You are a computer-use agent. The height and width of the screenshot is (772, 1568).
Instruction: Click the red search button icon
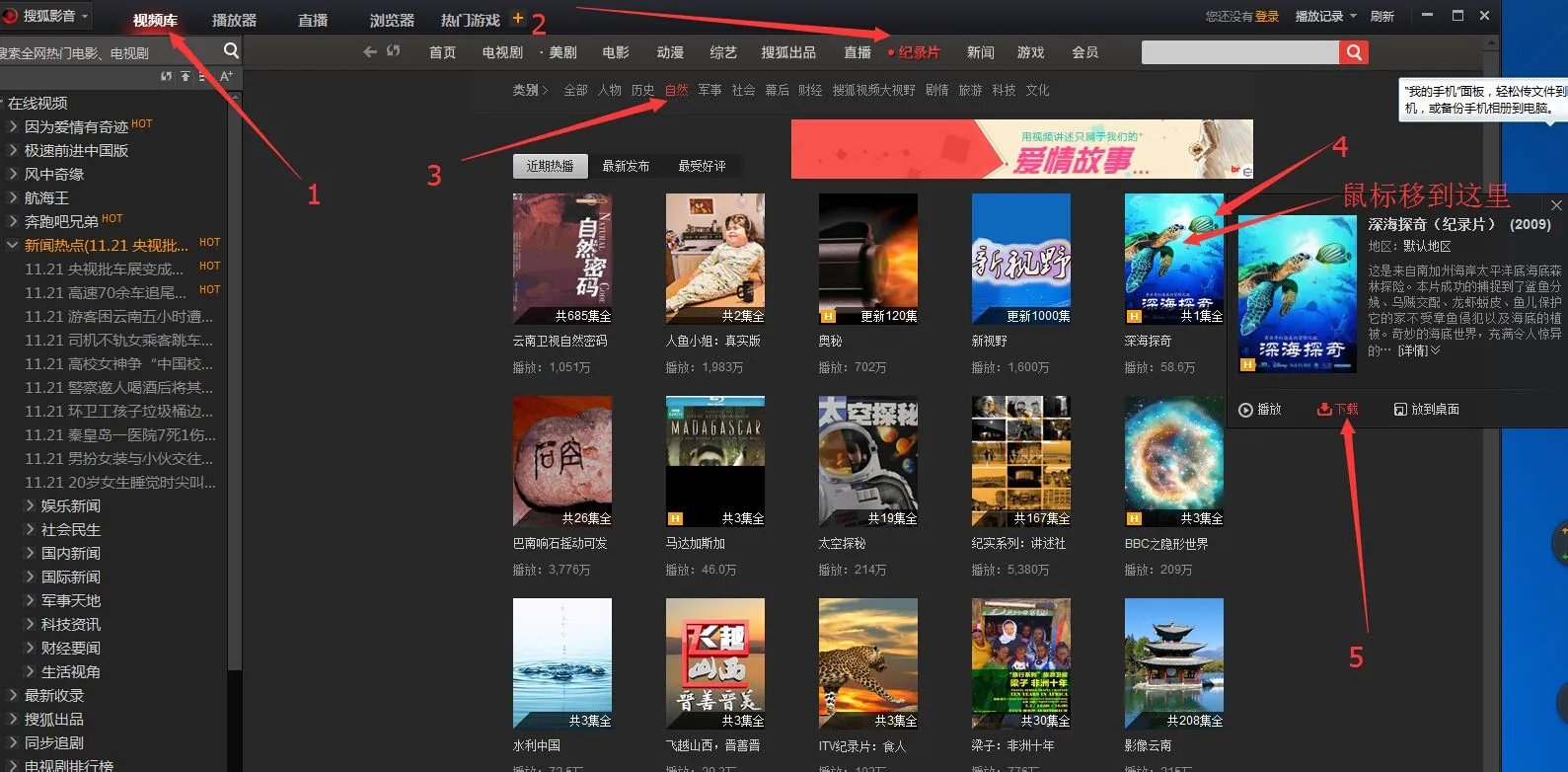[x=1353, y=52]
